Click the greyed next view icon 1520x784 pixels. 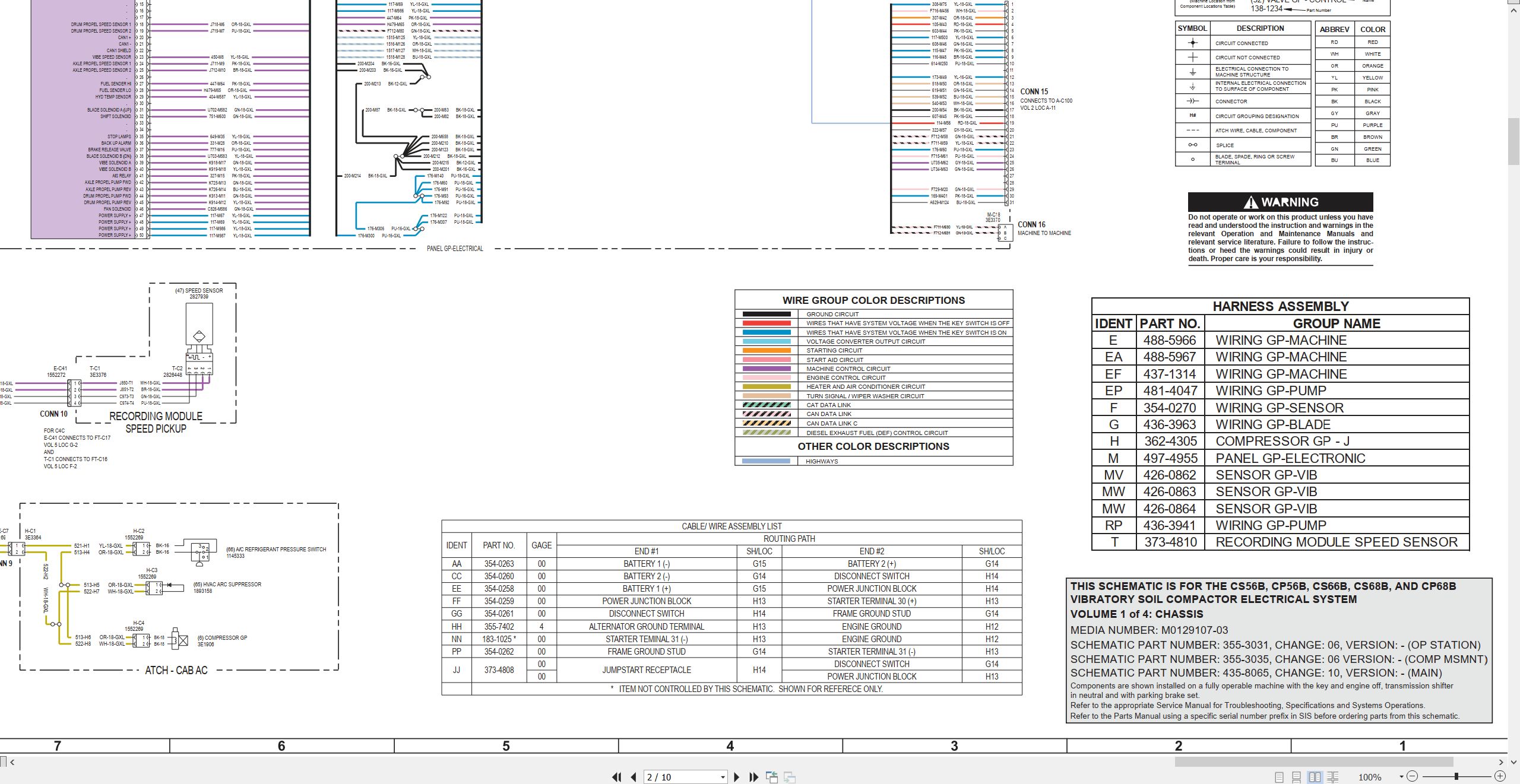pos(790,777)
